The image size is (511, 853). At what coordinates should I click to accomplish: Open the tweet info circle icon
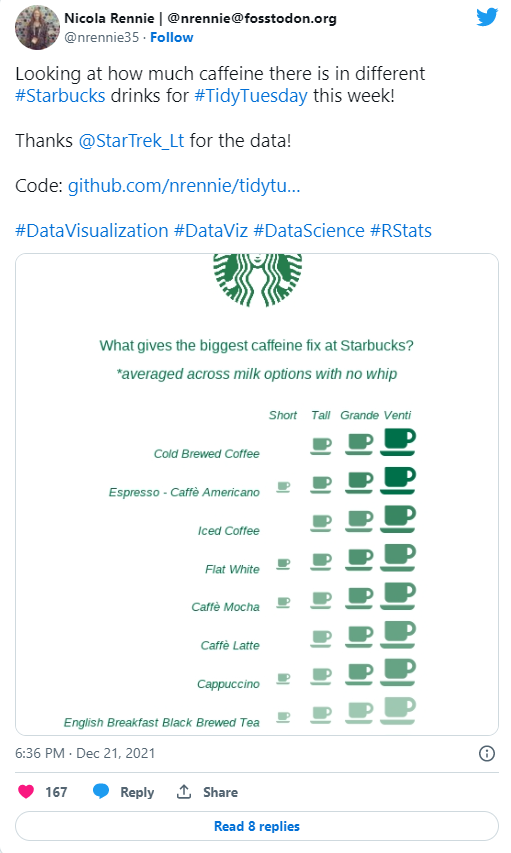click(487, 753)
